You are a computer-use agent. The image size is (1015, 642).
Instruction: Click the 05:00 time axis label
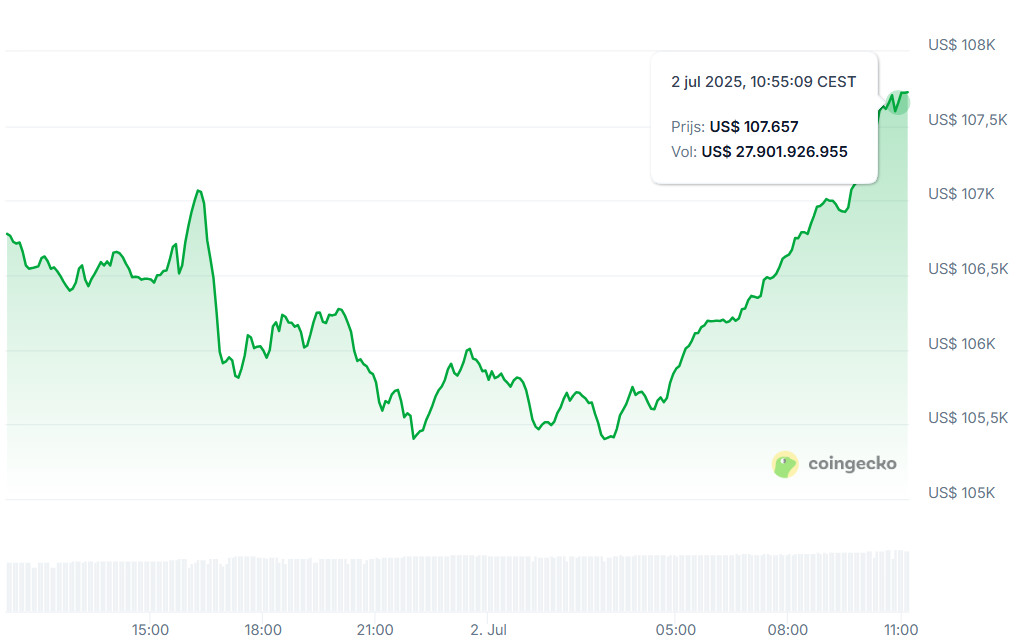pos(676,630)
